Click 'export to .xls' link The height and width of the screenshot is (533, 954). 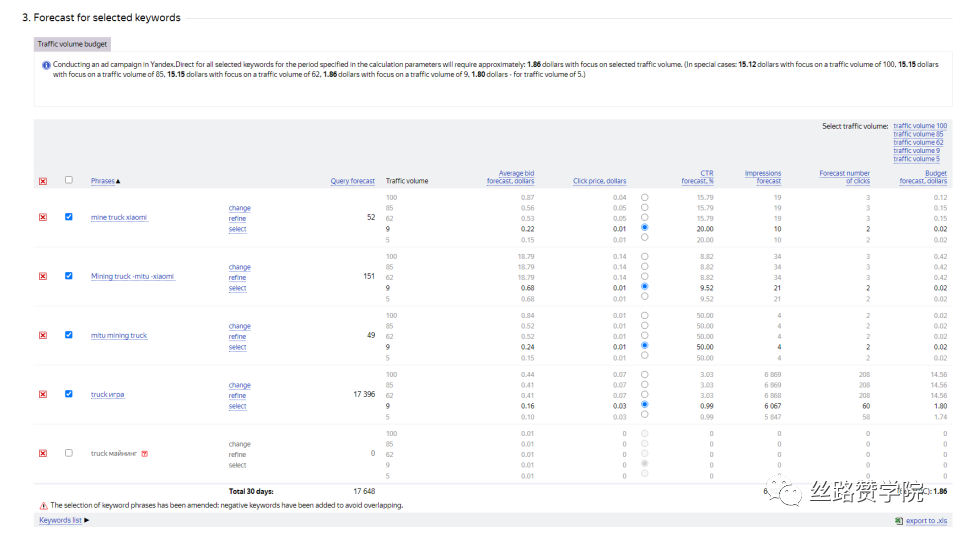click(x=926, y=521)
